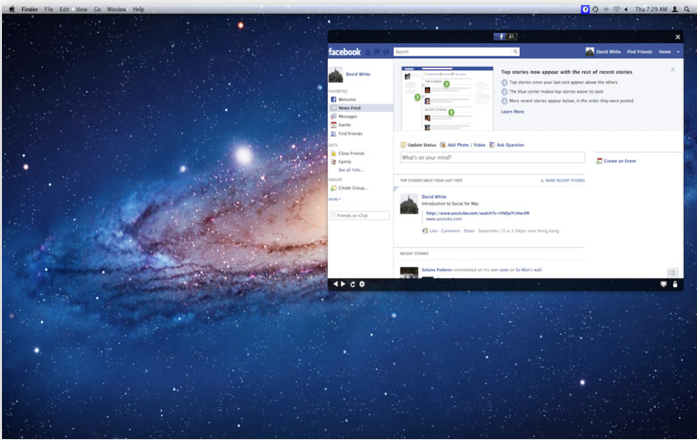Viewport: 697px width, 440px height.
Task: Open the Apple menu
Action: click(12, 9)
